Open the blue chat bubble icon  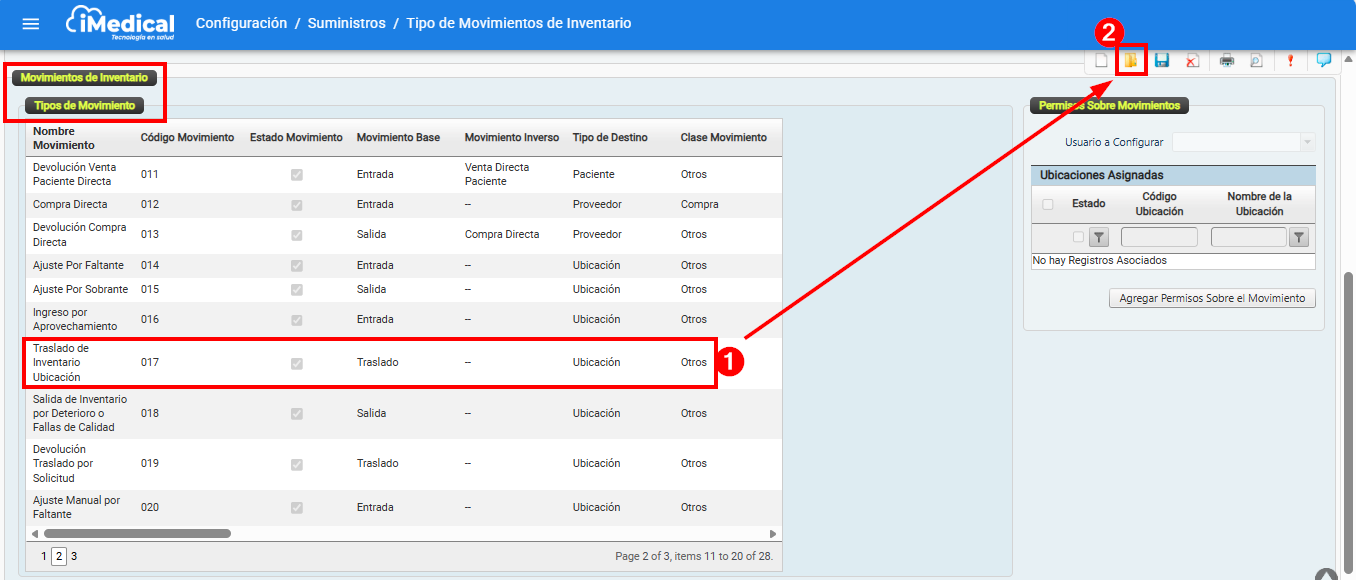[x=1324, y=60]
